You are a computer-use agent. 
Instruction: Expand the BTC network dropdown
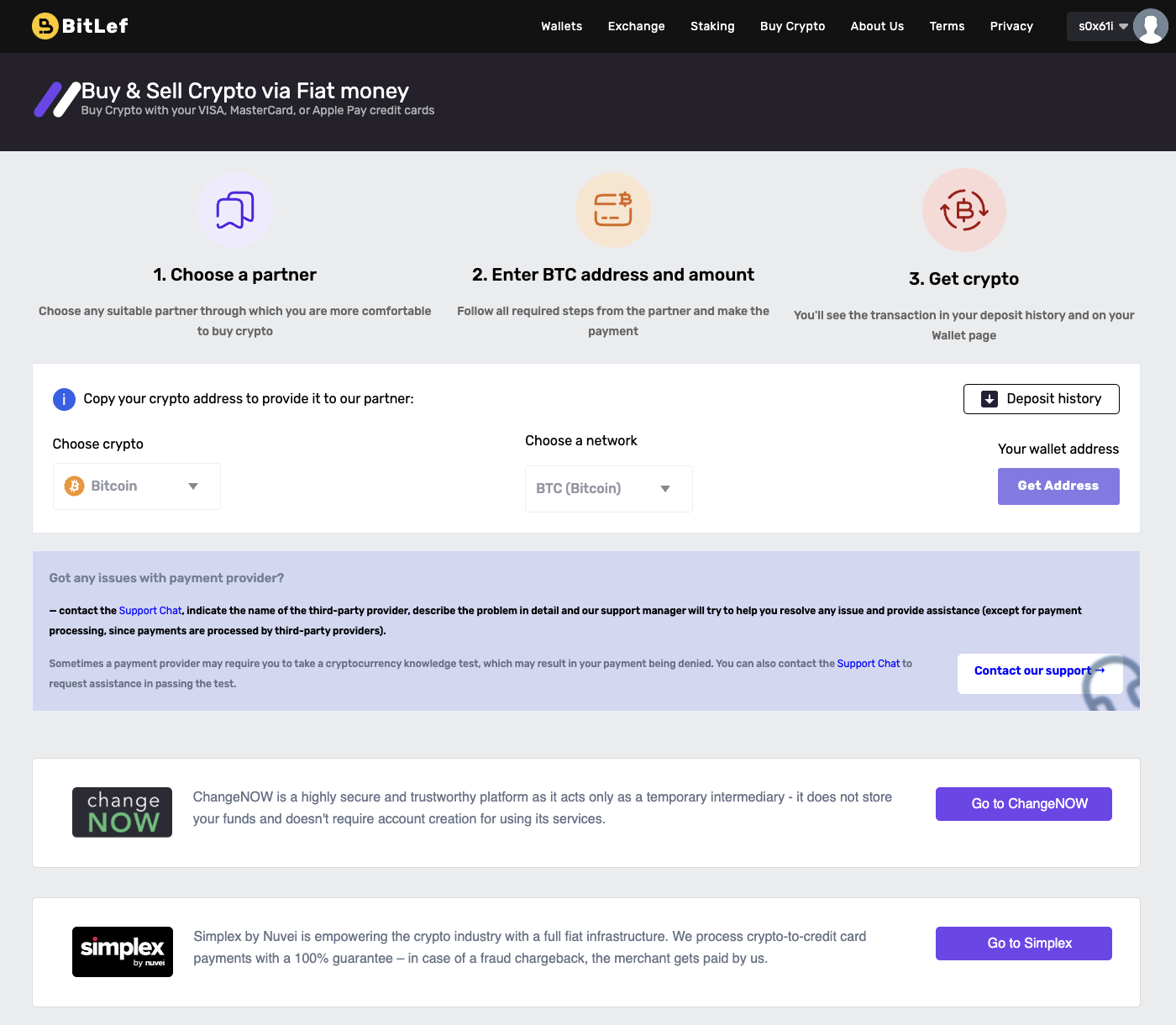608,488
